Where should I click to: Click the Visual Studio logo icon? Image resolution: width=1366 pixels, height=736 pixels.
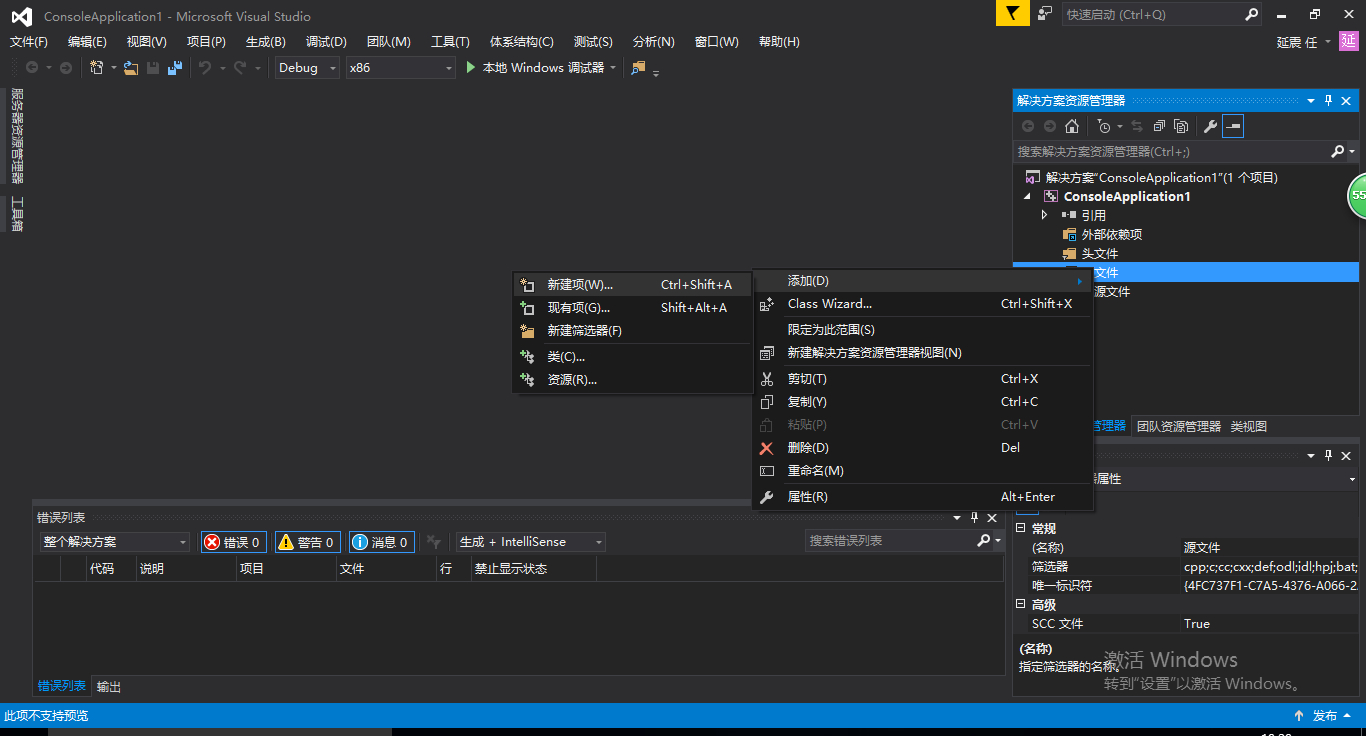tap(21, 16)
